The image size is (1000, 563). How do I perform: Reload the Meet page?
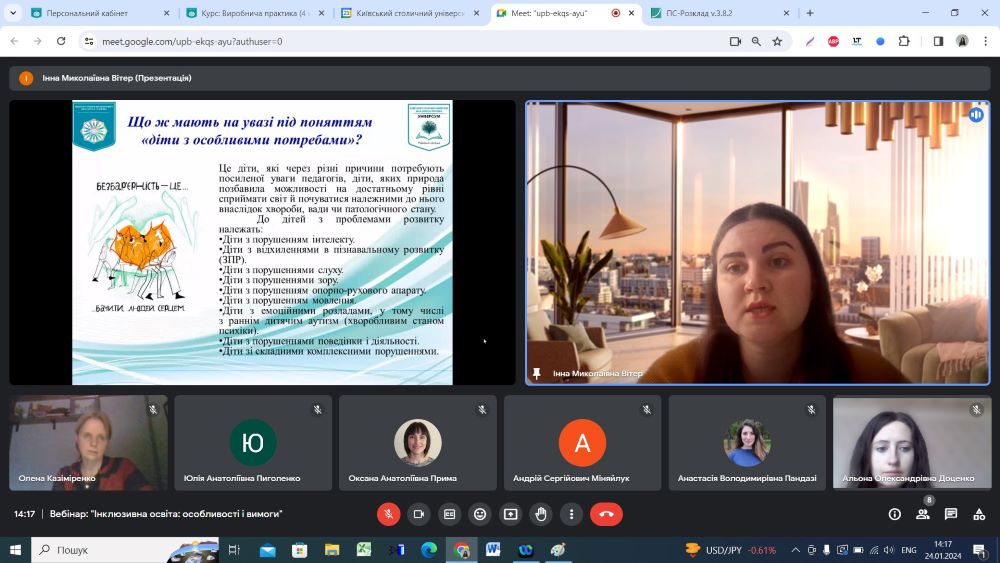(61, 41)
